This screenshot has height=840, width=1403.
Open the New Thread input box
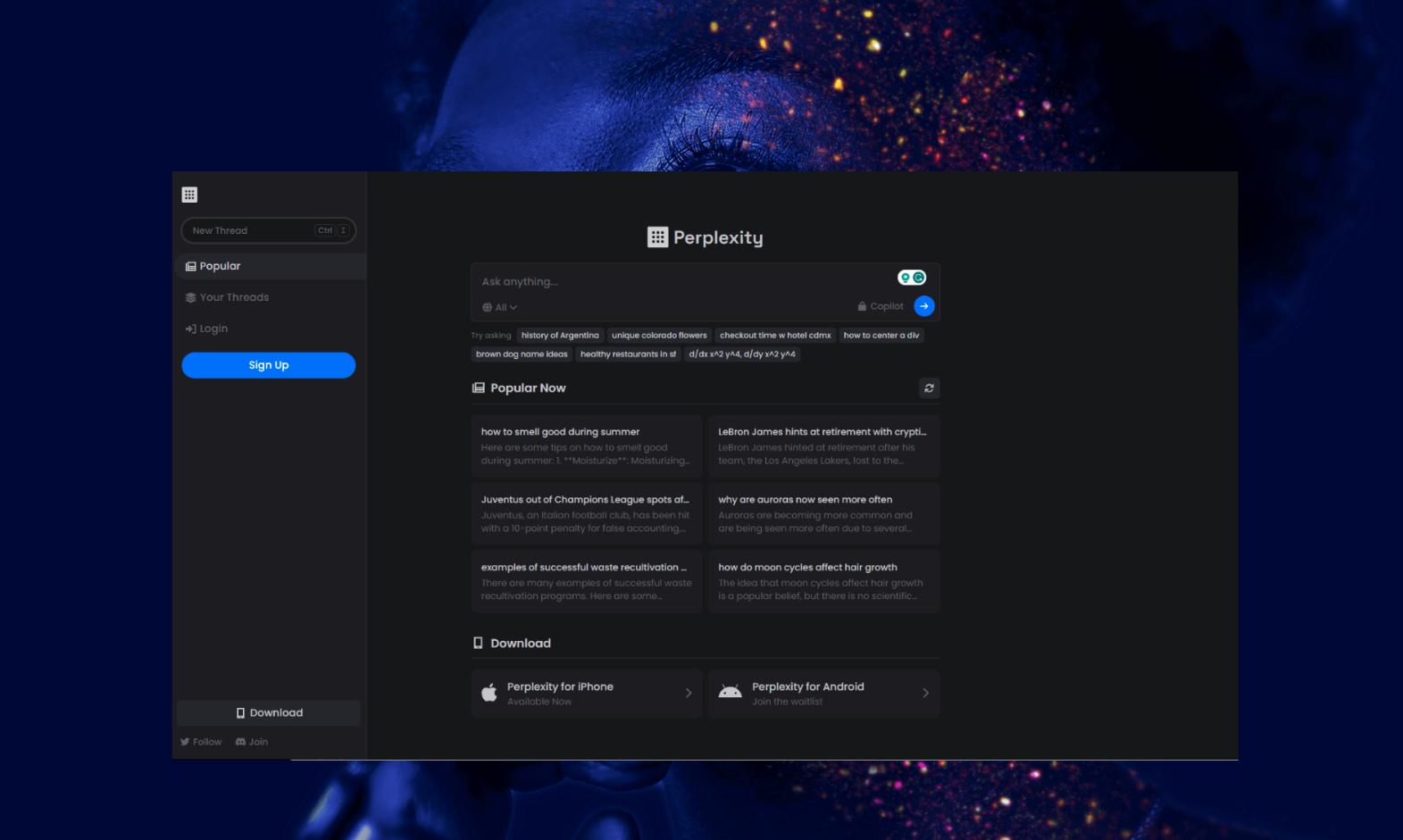tap(269, 230)
